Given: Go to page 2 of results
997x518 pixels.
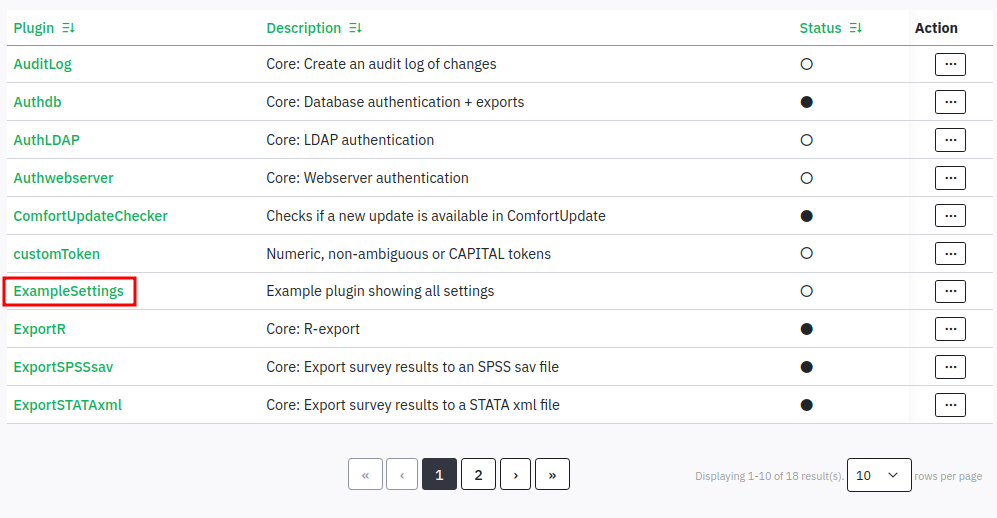Looking at the screenshot, I should pyautogui.click(x=478, y=475).
